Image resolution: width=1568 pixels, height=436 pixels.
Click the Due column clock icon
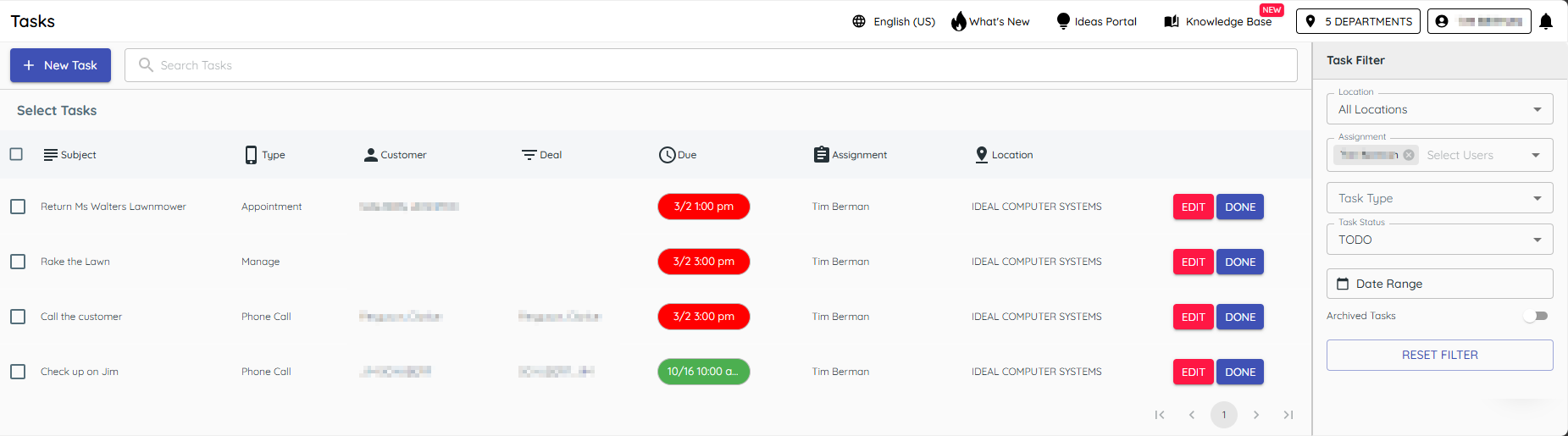[x=667, y=155]
